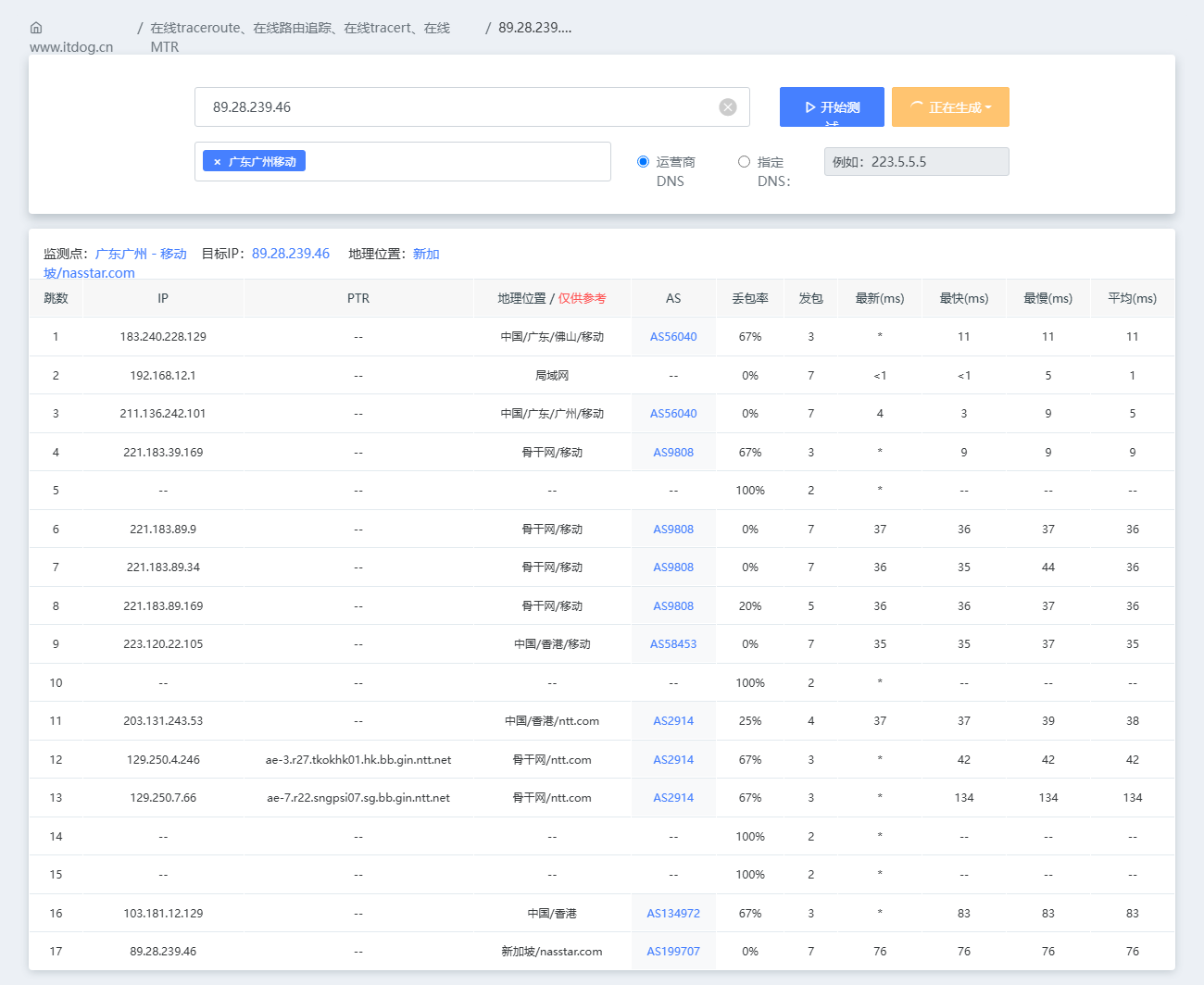Viewport: 1204px width, 985px height.
Task: Select IP cell 103.181.12.129
Action: [163, 914]
